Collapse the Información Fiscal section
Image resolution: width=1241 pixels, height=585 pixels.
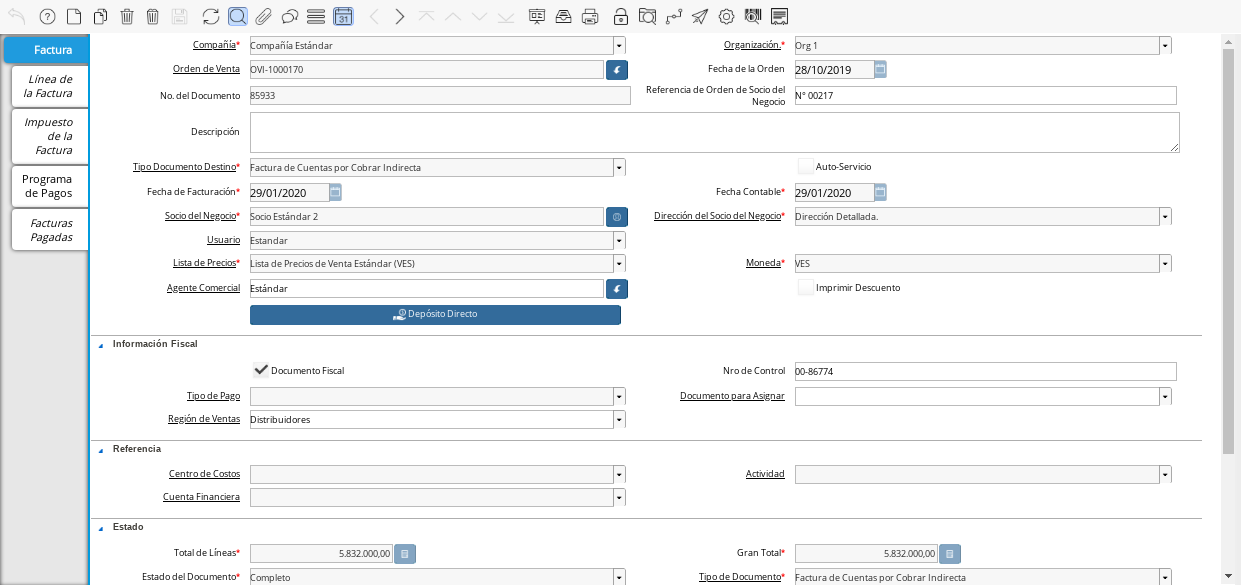pos(100,344)
